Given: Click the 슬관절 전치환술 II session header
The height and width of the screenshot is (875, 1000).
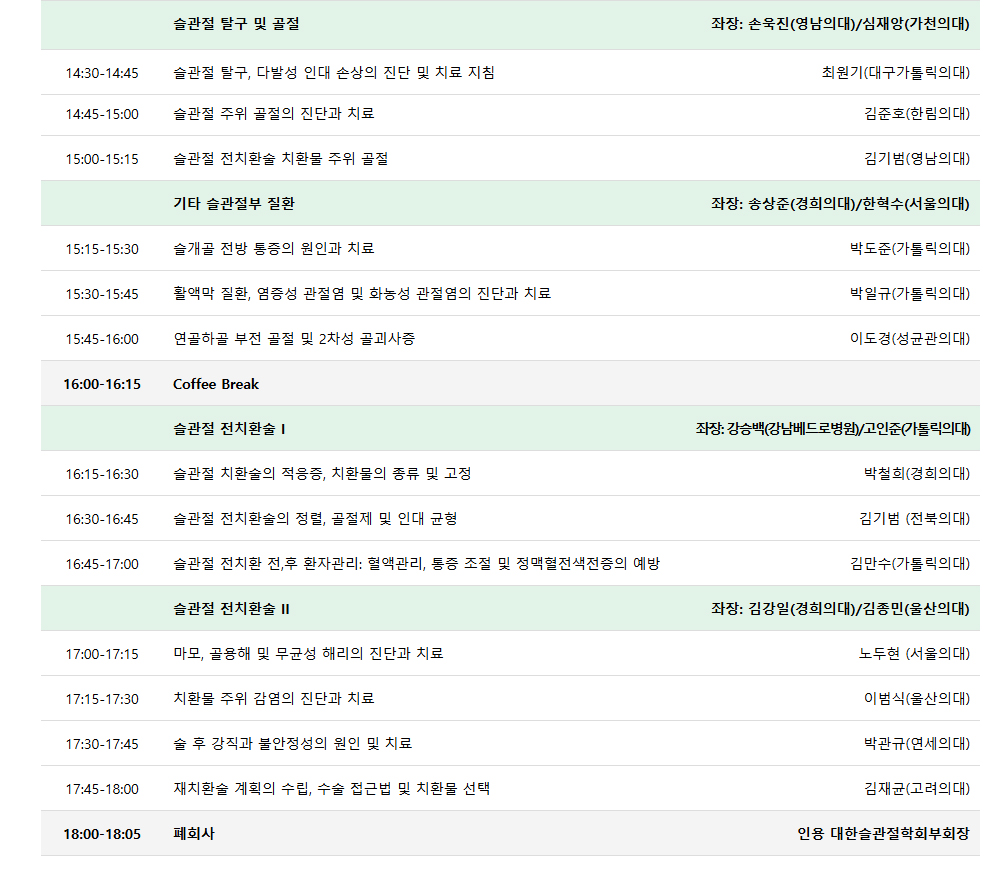Looking at the screenshot, I should click(x=232, y=609).
